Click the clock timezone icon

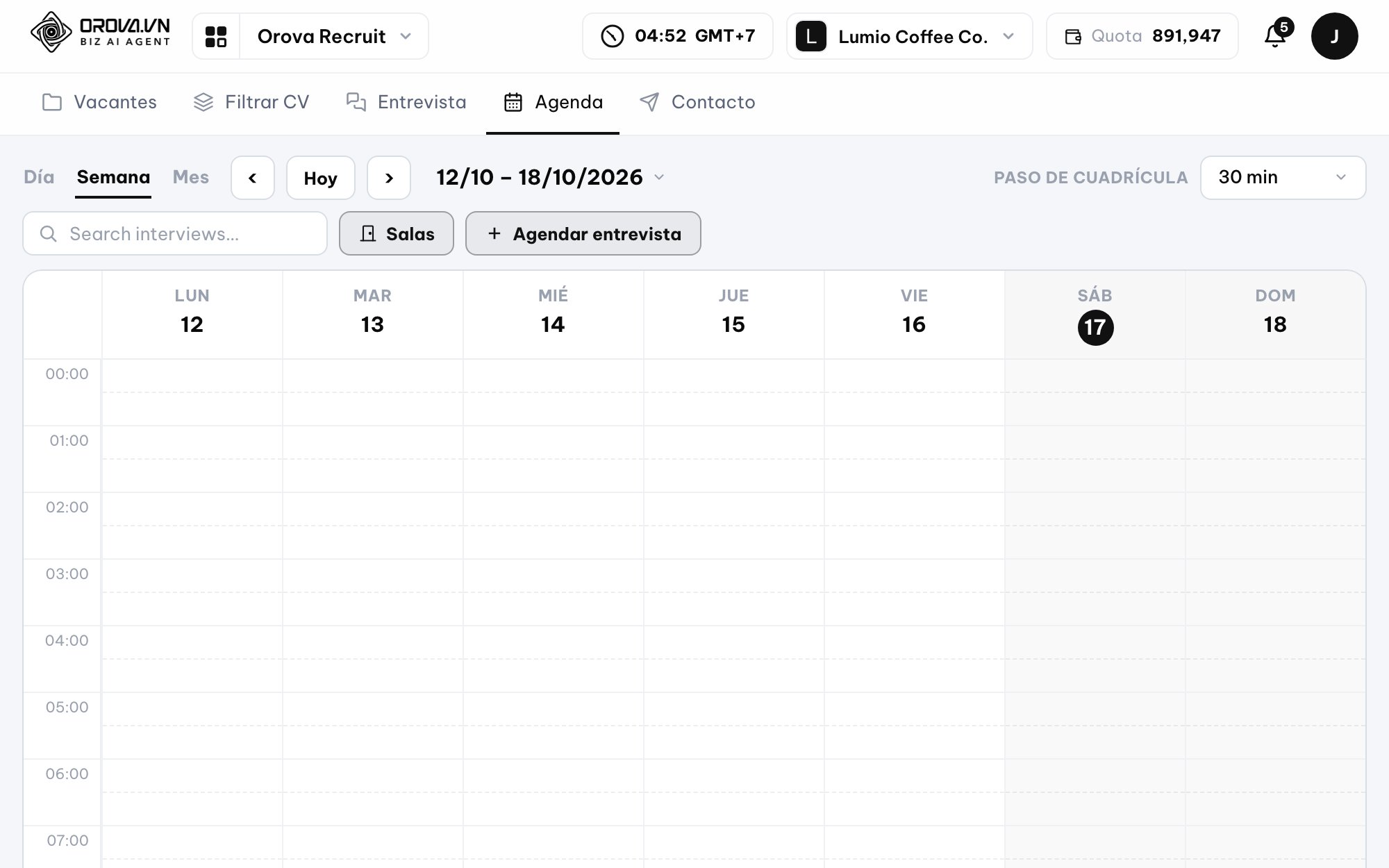click(612, 36)
